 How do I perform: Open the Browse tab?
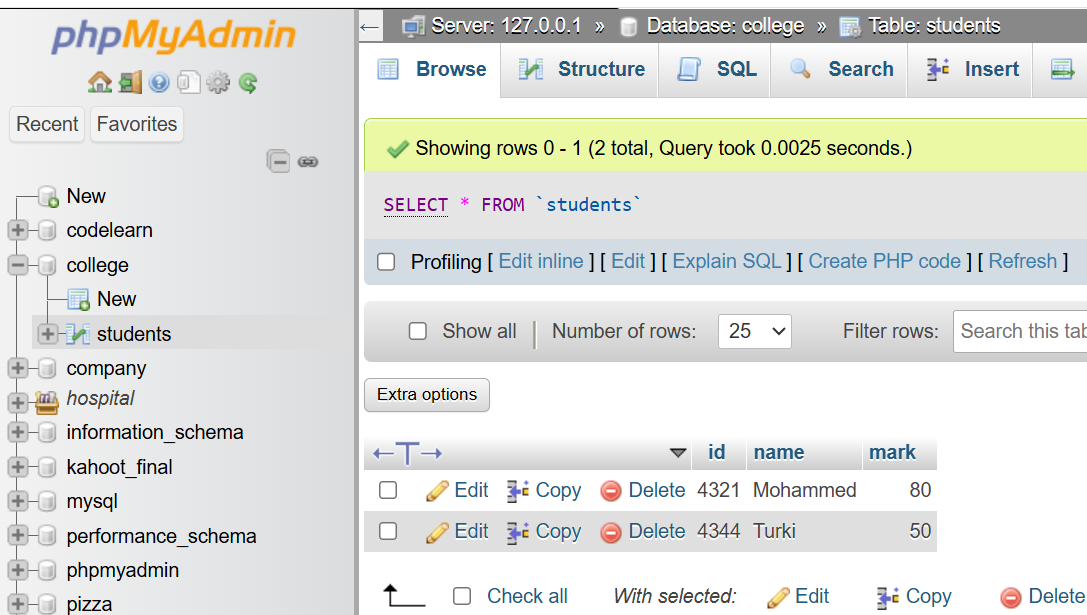(432, 69)
